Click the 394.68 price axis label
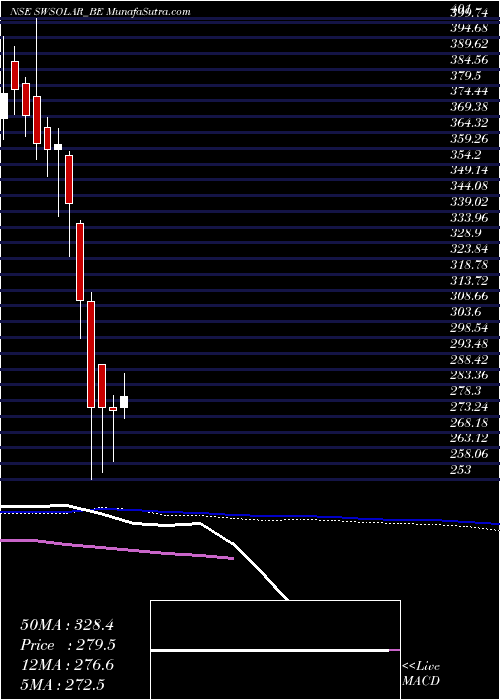The image size is (500, 700). [470, 29]
